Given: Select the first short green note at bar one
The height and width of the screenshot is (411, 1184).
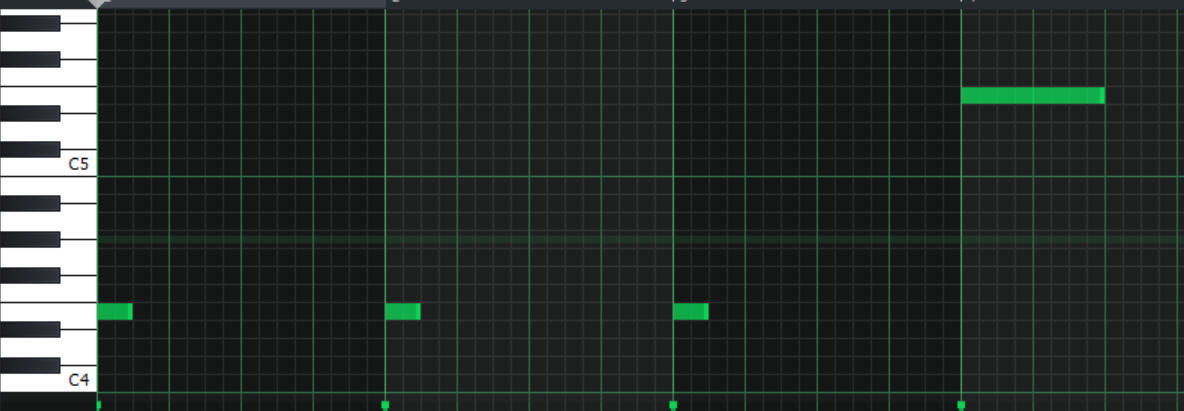Looking at the screenshot, I should tap(113, 312).
